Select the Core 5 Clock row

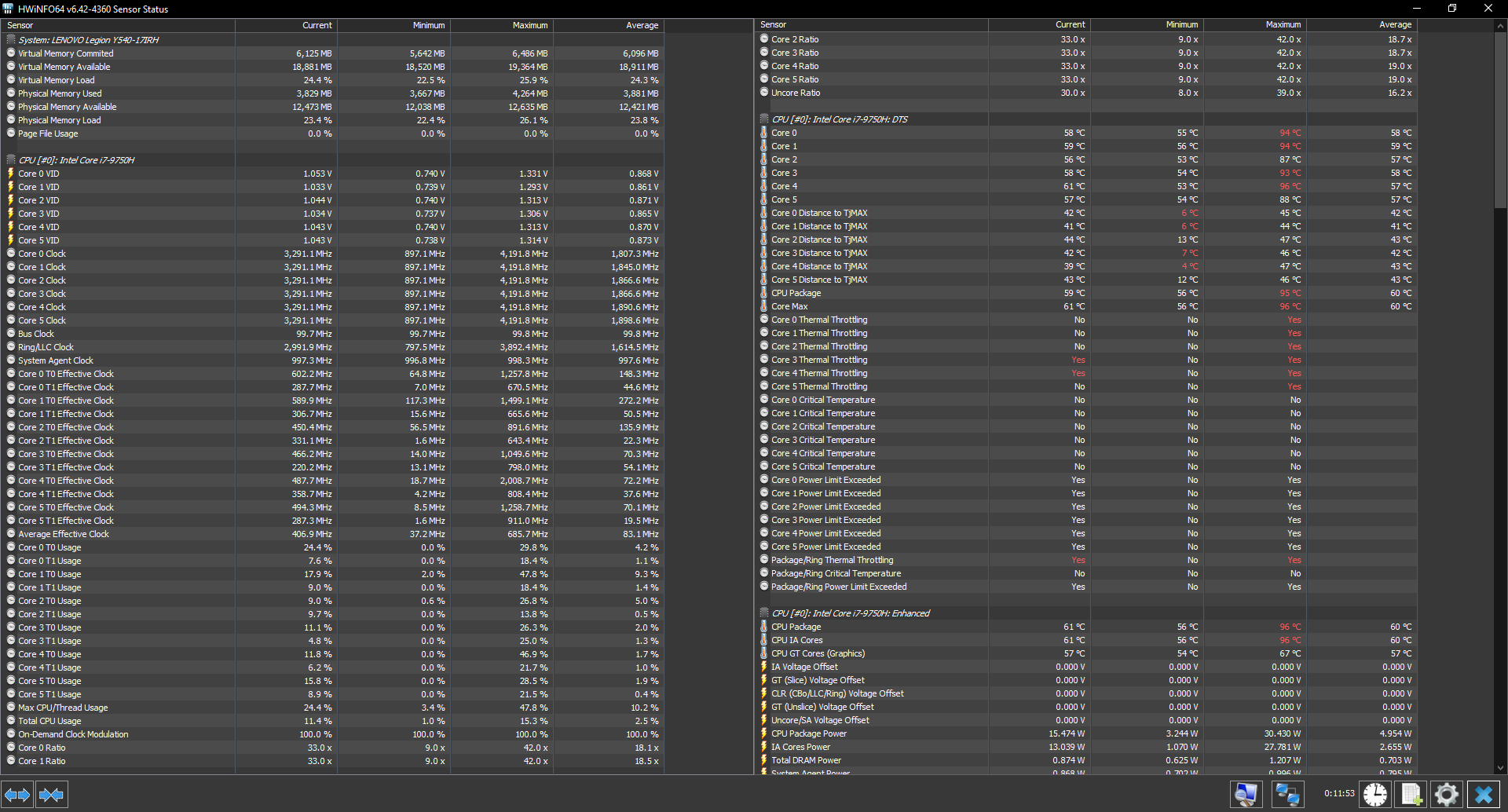pyautogui.click(x=333, y=320)
